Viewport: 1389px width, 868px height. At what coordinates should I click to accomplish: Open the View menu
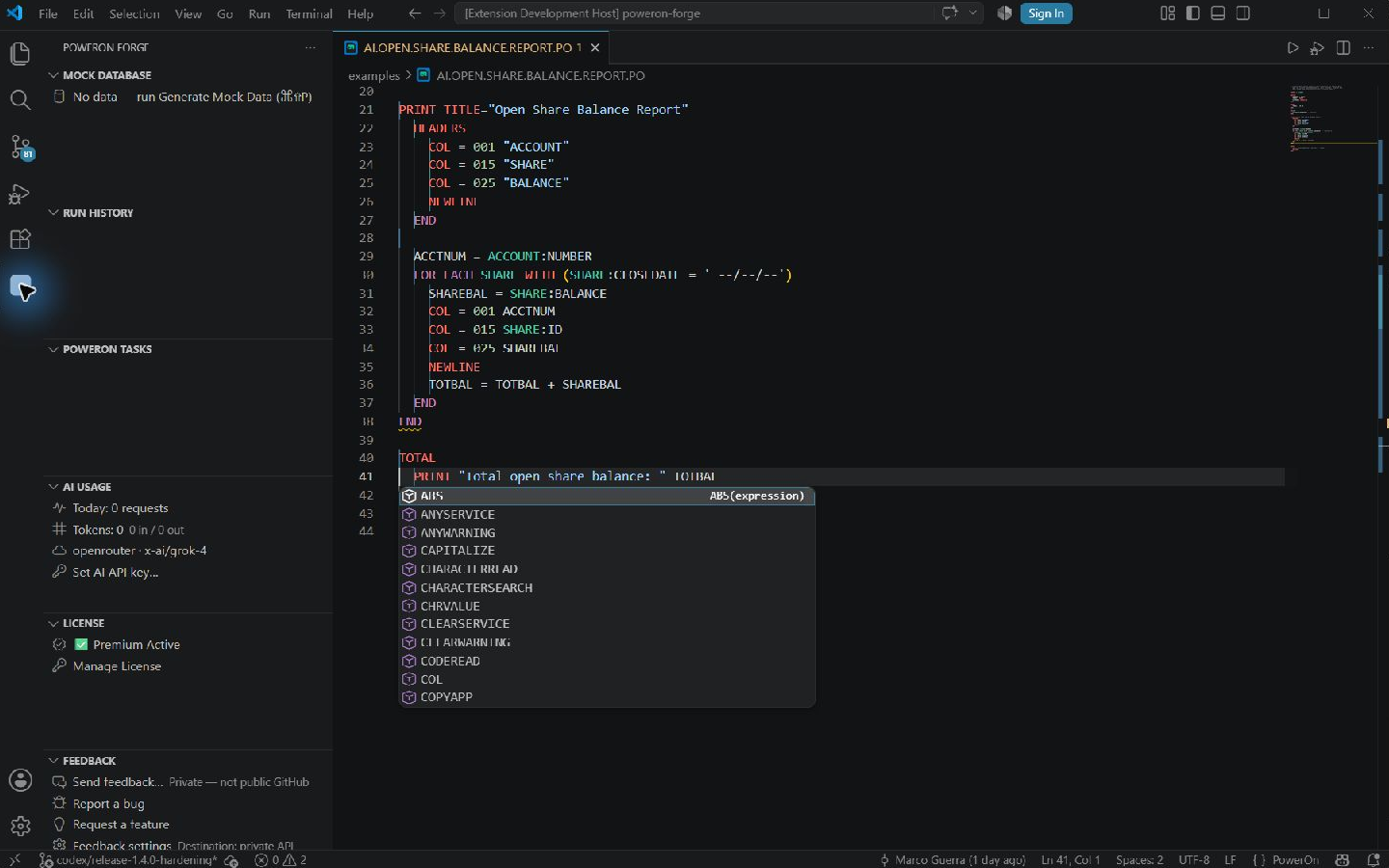click(188, 14)
